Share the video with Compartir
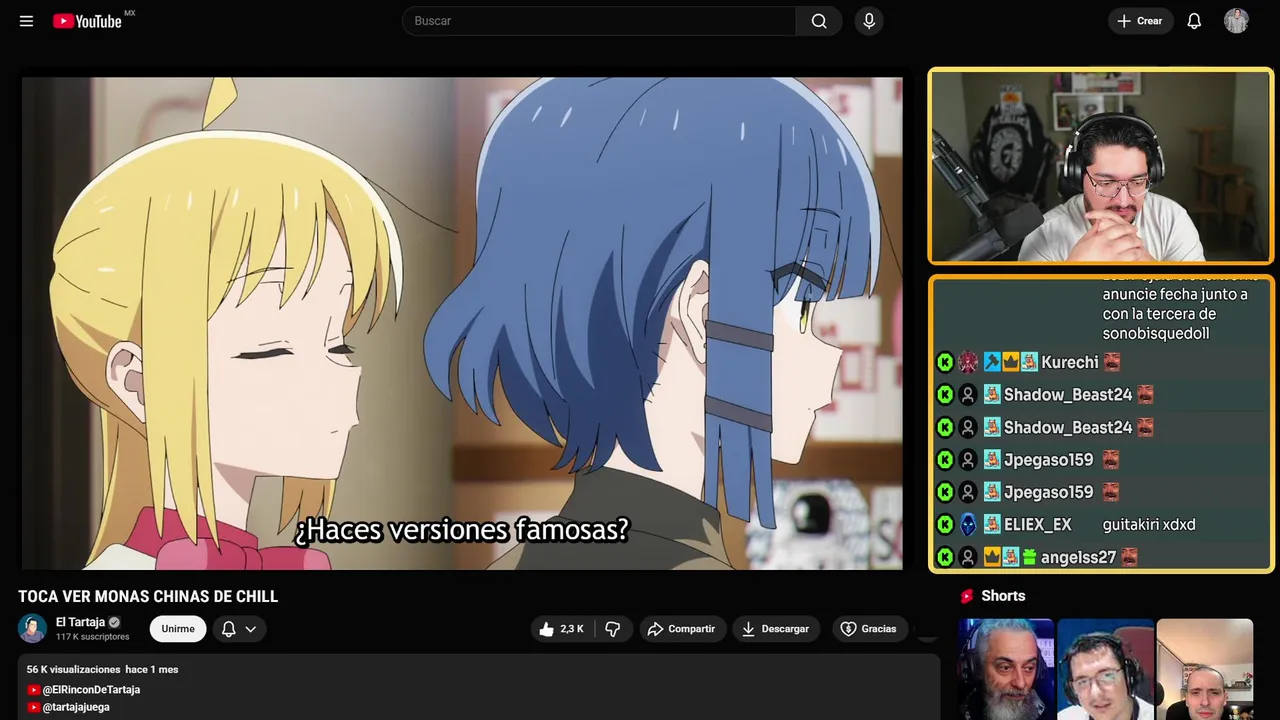The image size is (1280, 720). click(682, 629)
